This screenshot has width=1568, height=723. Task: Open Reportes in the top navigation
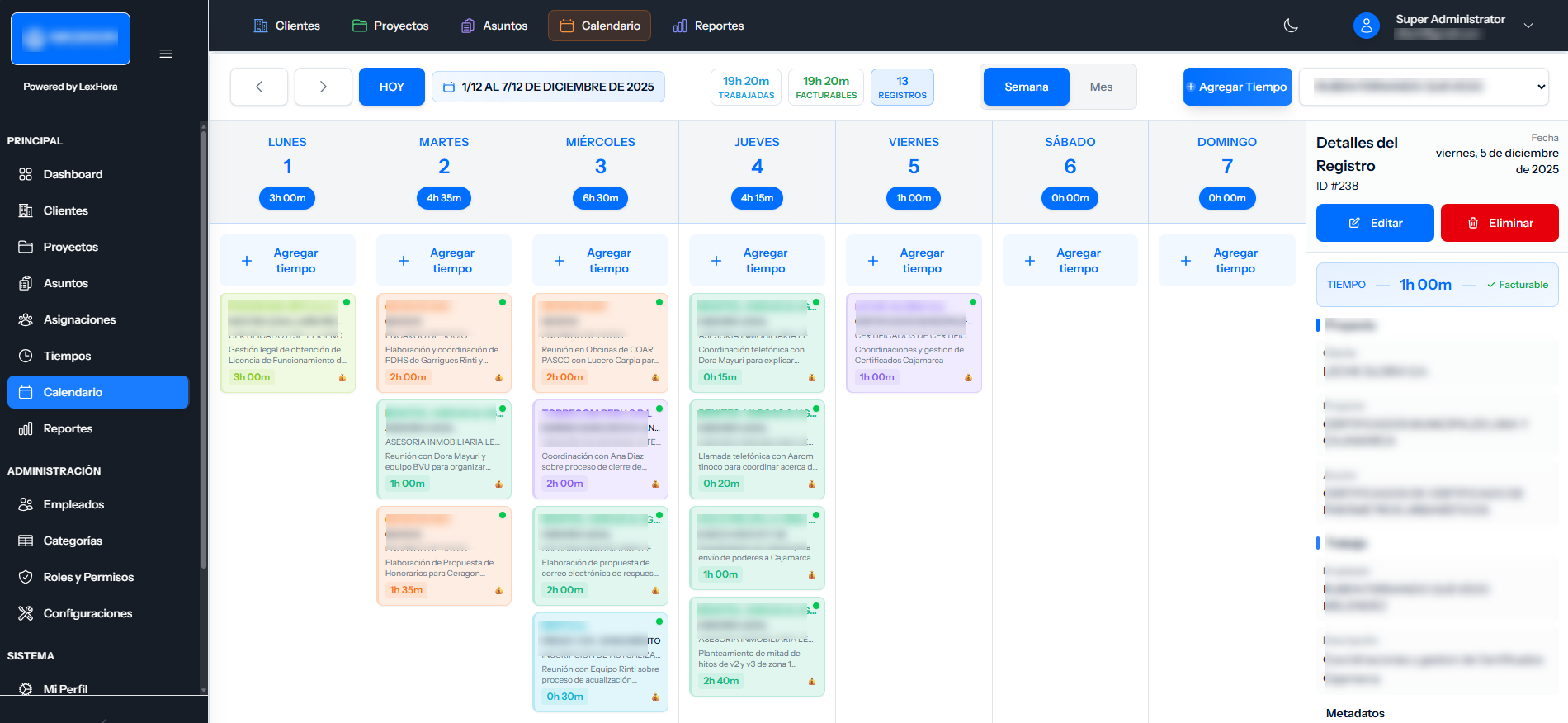coord(709,26)
